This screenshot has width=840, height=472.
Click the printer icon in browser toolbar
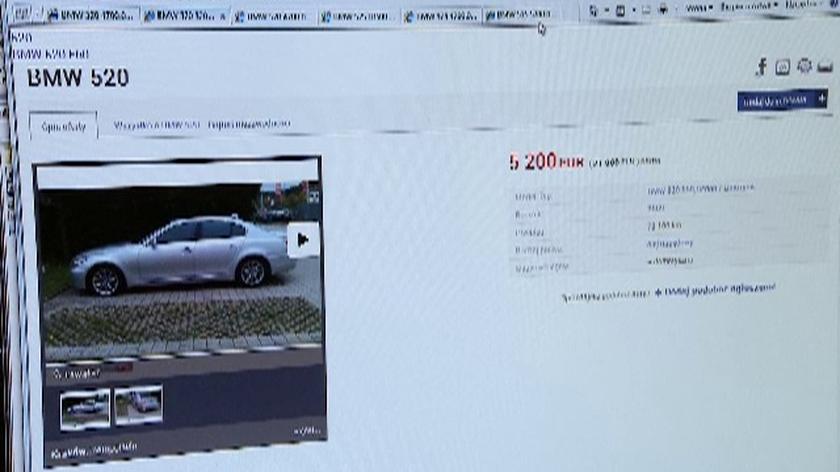[662, 10]
